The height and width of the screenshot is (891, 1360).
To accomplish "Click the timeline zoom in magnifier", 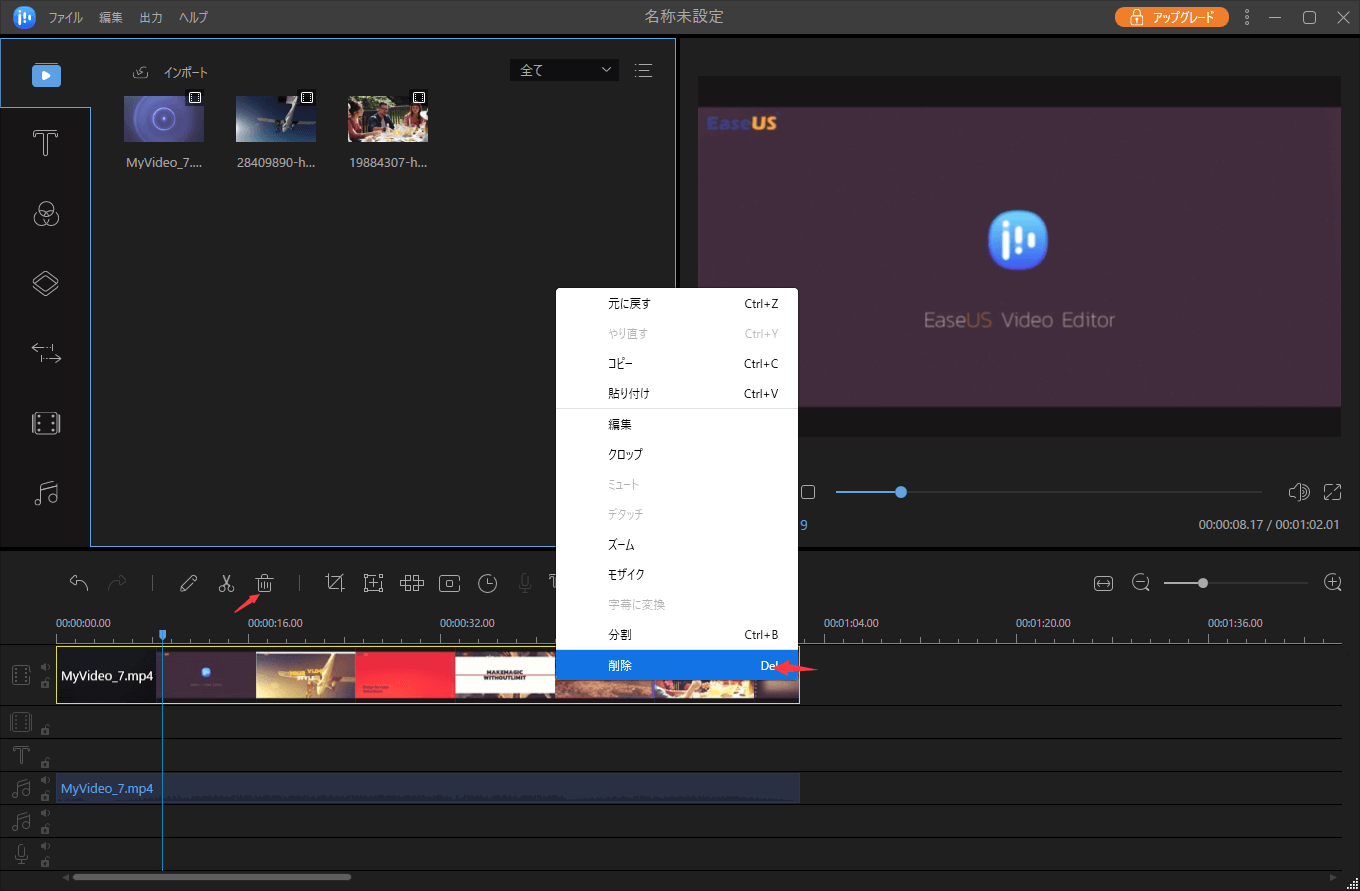I will pyautogui.click(x=1332, y=582).
